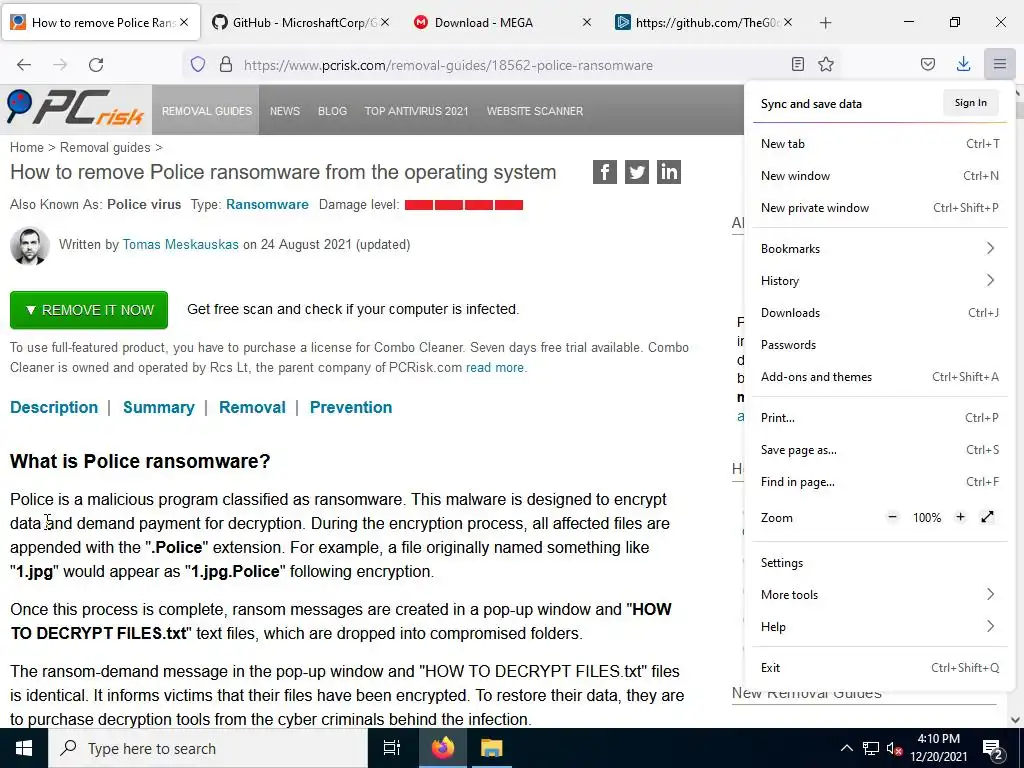
Task: Expand the History submenu
Action: tap(879, 280)
